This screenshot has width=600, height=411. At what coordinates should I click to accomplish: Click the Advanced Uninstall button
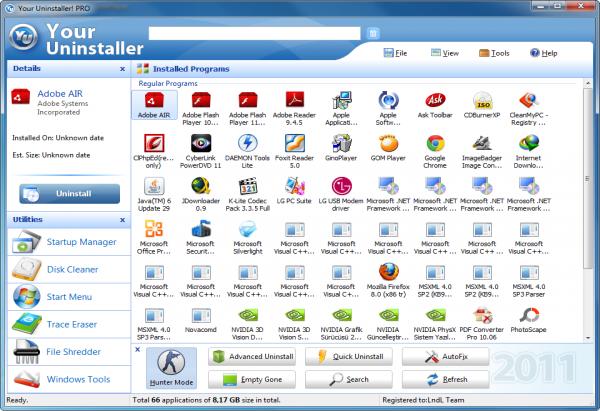coord(252,357)
